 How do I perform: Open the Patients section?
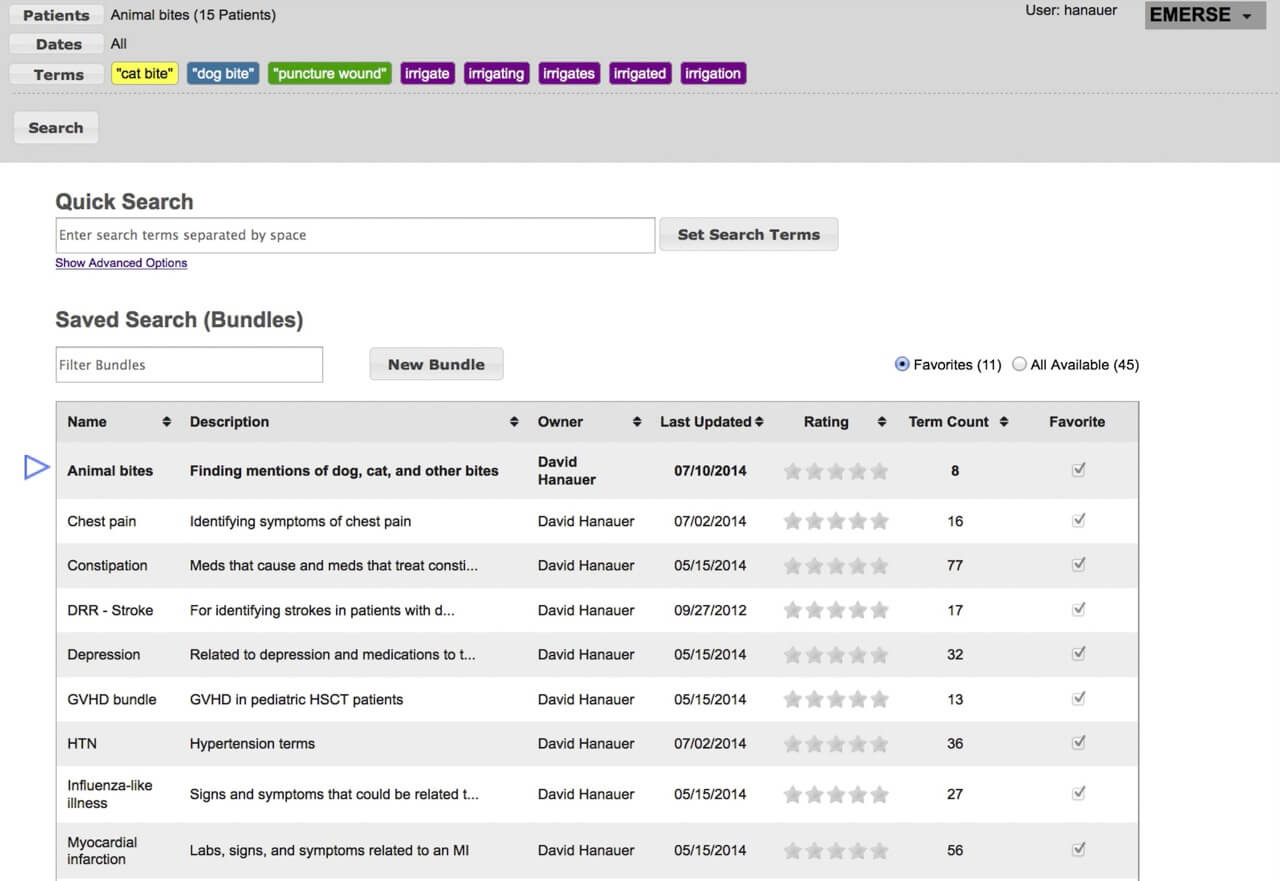click(55, 15)
